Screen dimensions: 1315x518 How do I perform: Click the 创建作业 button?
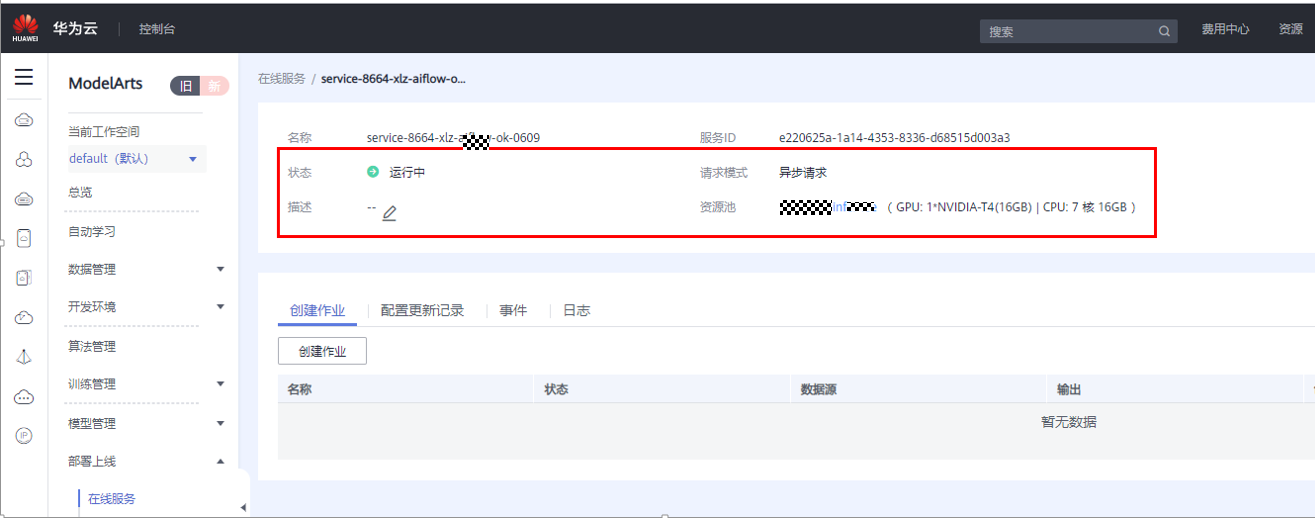pyautogui.click(x=322, y=351)
